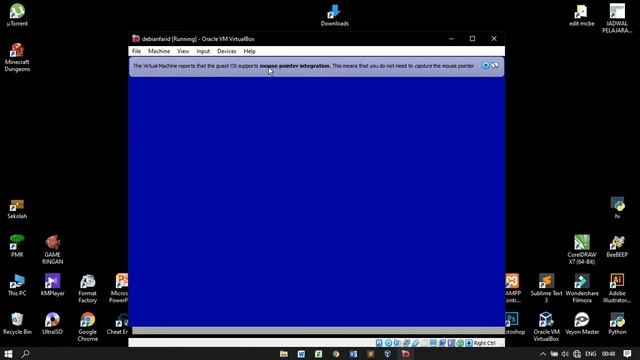Viewport: 640px width, 360px height.
Task: Select the CorelDRAW X7 desktop icon
Action: (582, 249)
